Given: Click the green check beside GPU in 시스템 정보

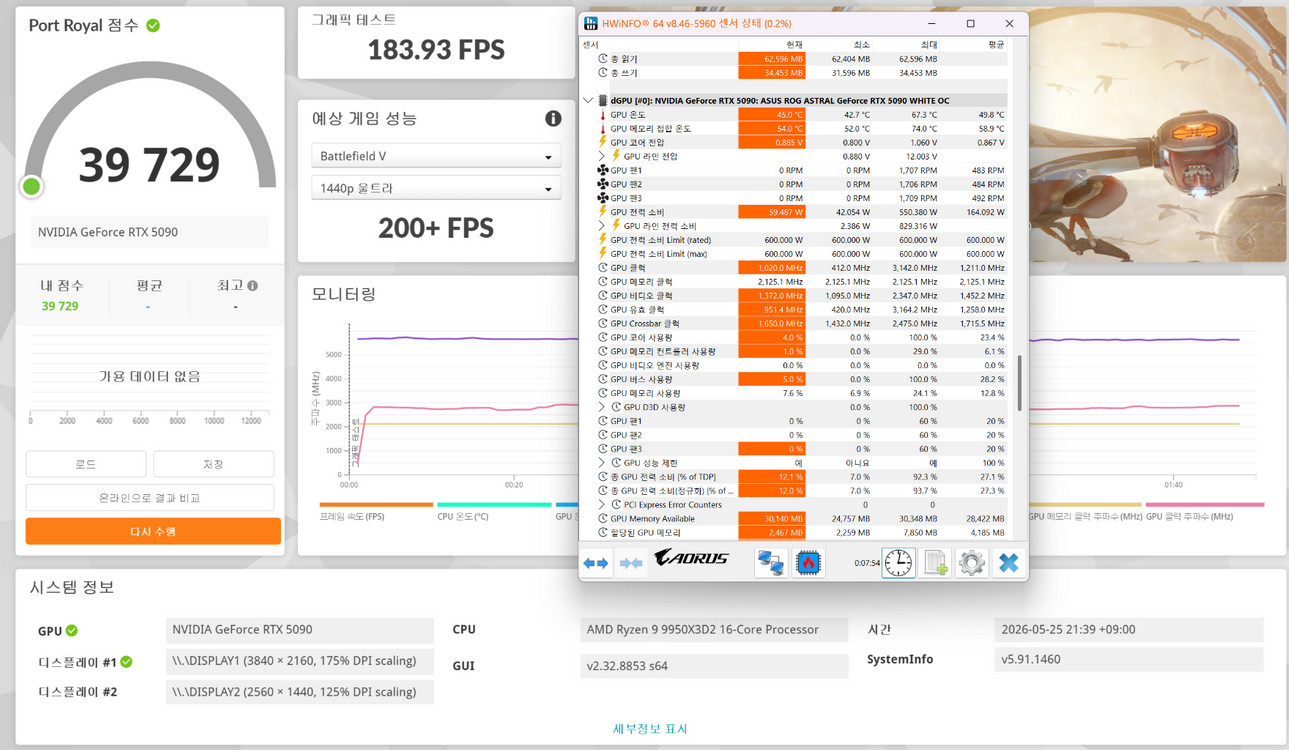Looking at the screenshot, I should pos(72,631).
